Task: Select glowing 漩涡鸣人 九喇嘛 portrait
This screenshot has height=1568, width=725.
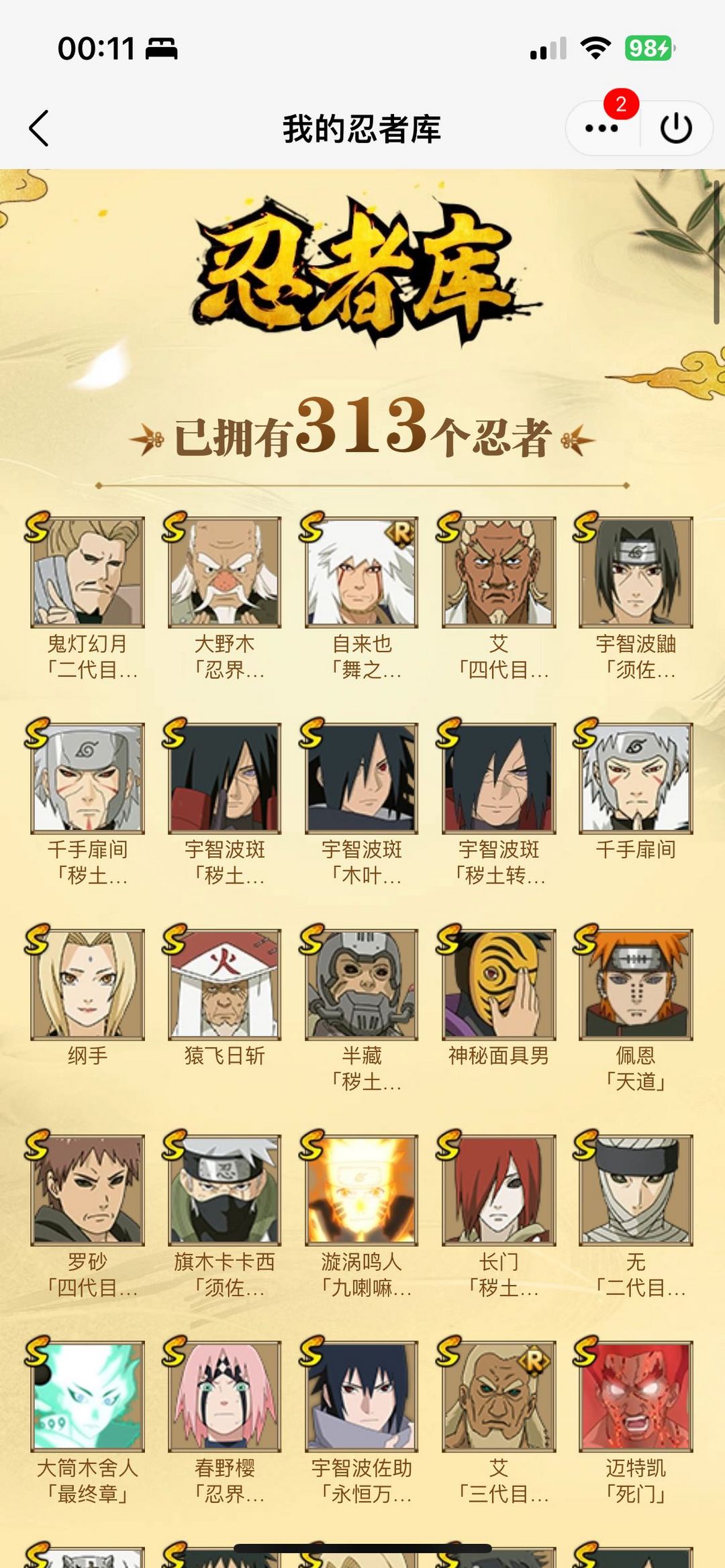Action: [x=362, y=1190]
